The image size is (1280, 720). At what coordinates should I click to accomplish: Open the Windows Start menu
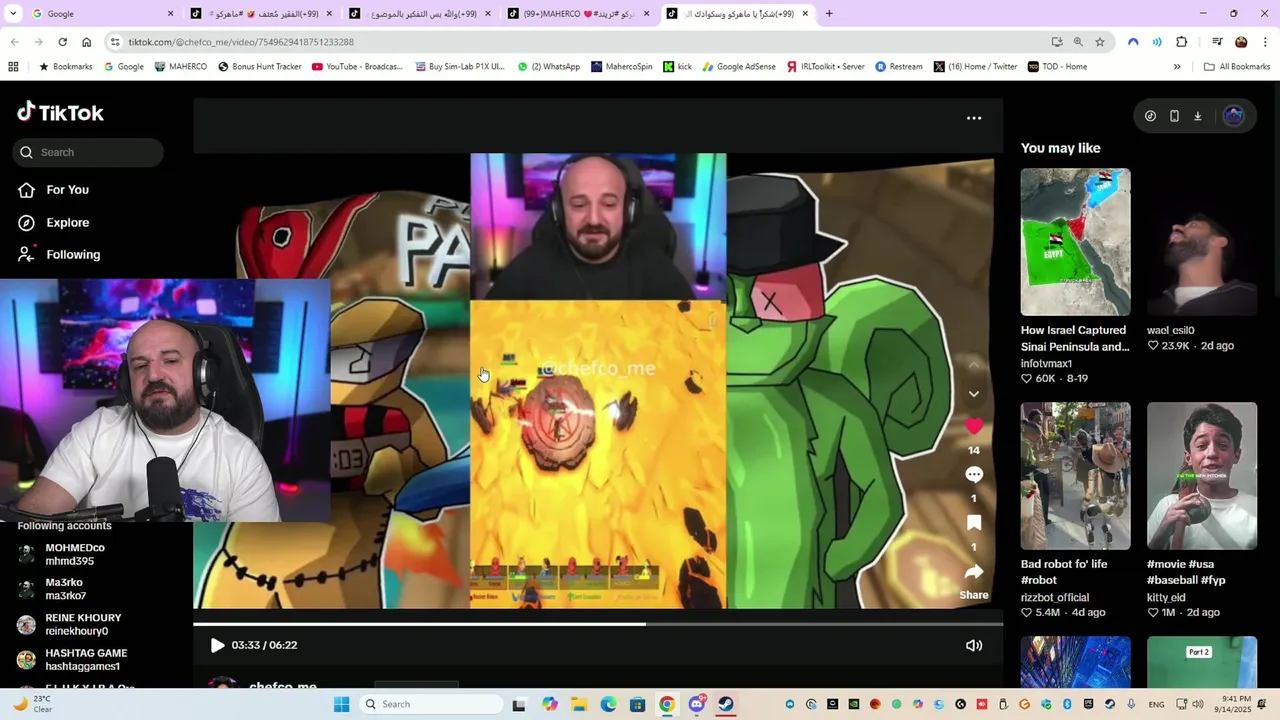[341, 704]
